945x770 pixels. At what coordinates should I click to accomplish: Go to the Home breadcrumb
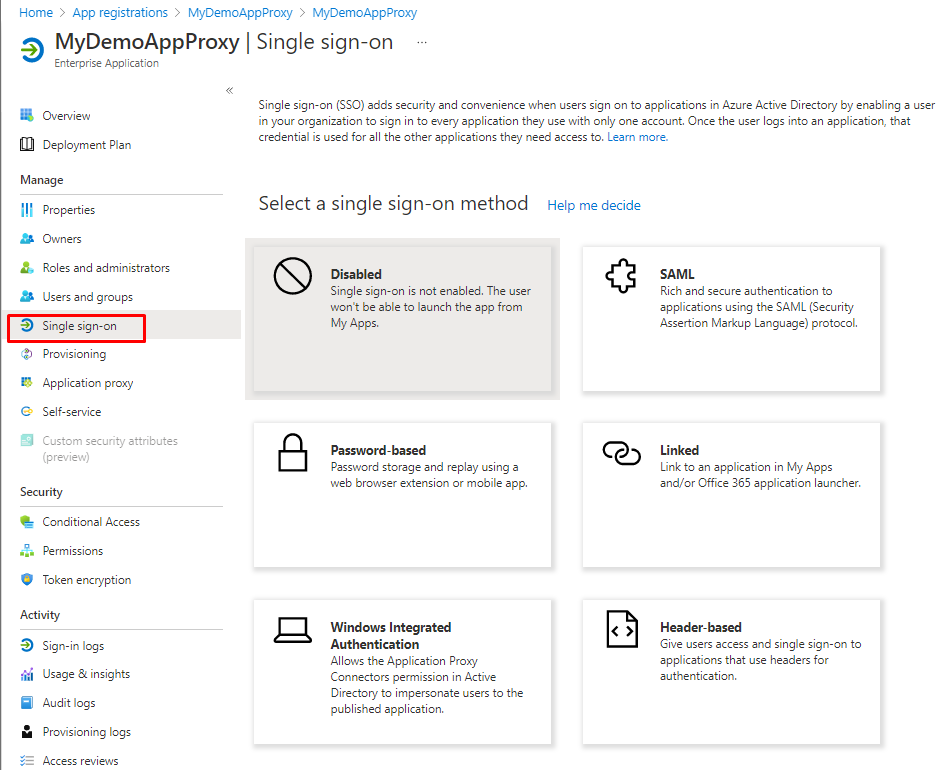(x=36, y=13)
